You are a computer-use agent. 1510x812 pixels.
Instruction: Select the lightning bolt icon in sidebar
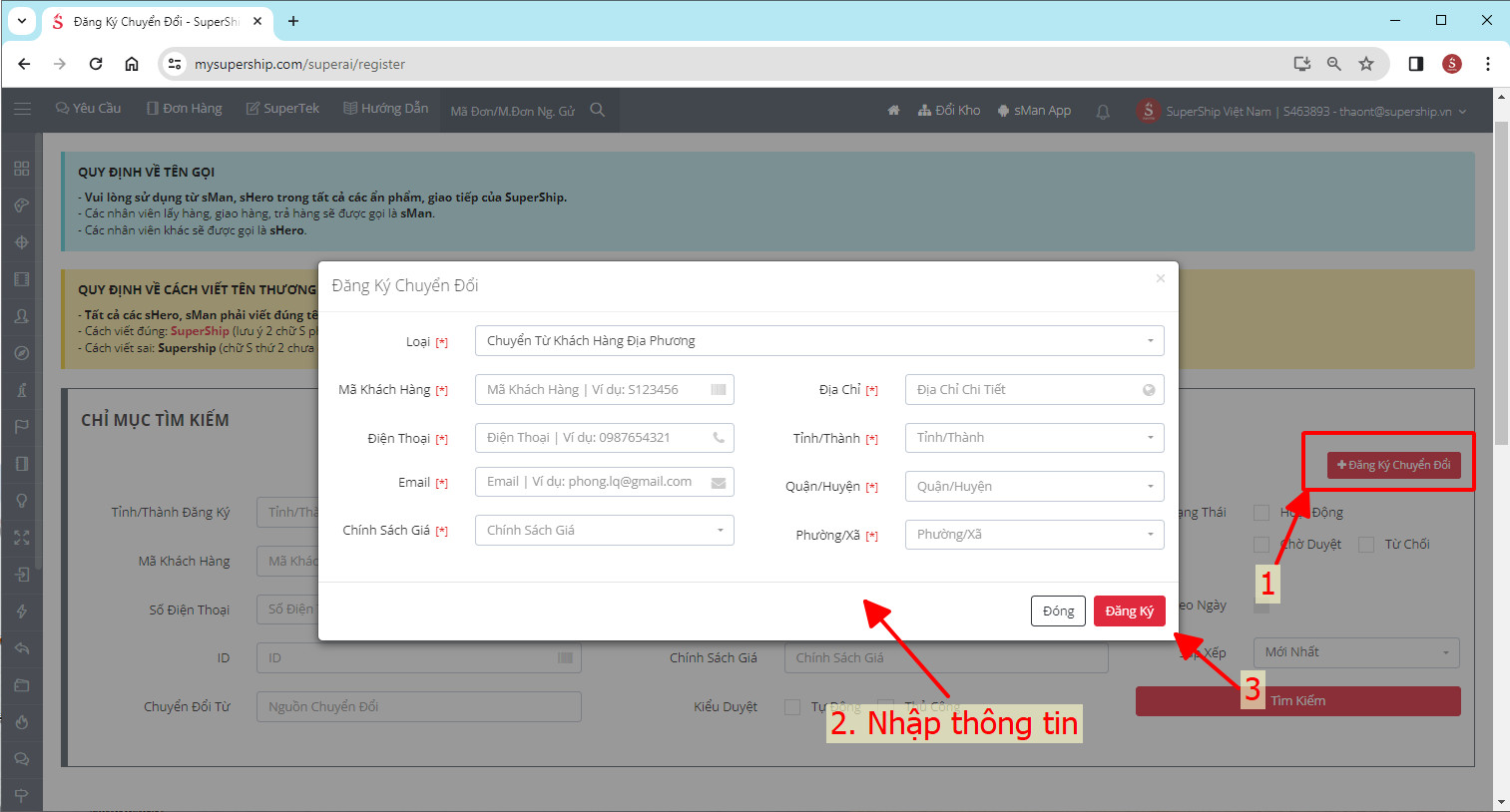22,611
